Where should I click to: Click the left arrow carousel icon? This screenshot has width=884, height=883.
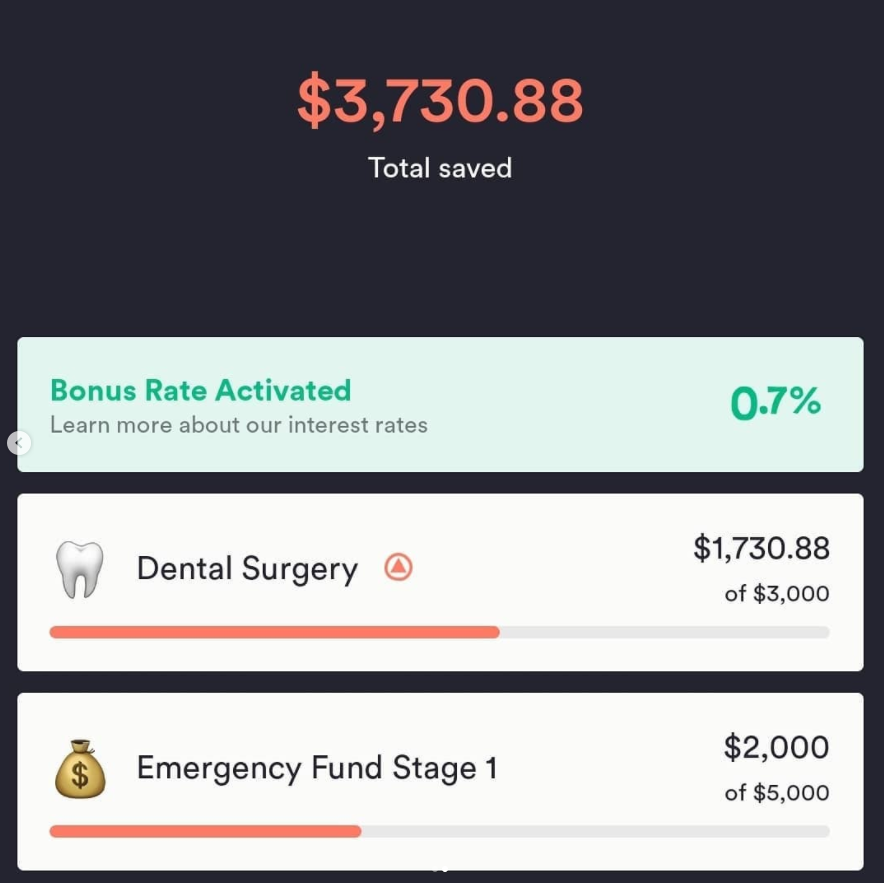click(19, 443)
